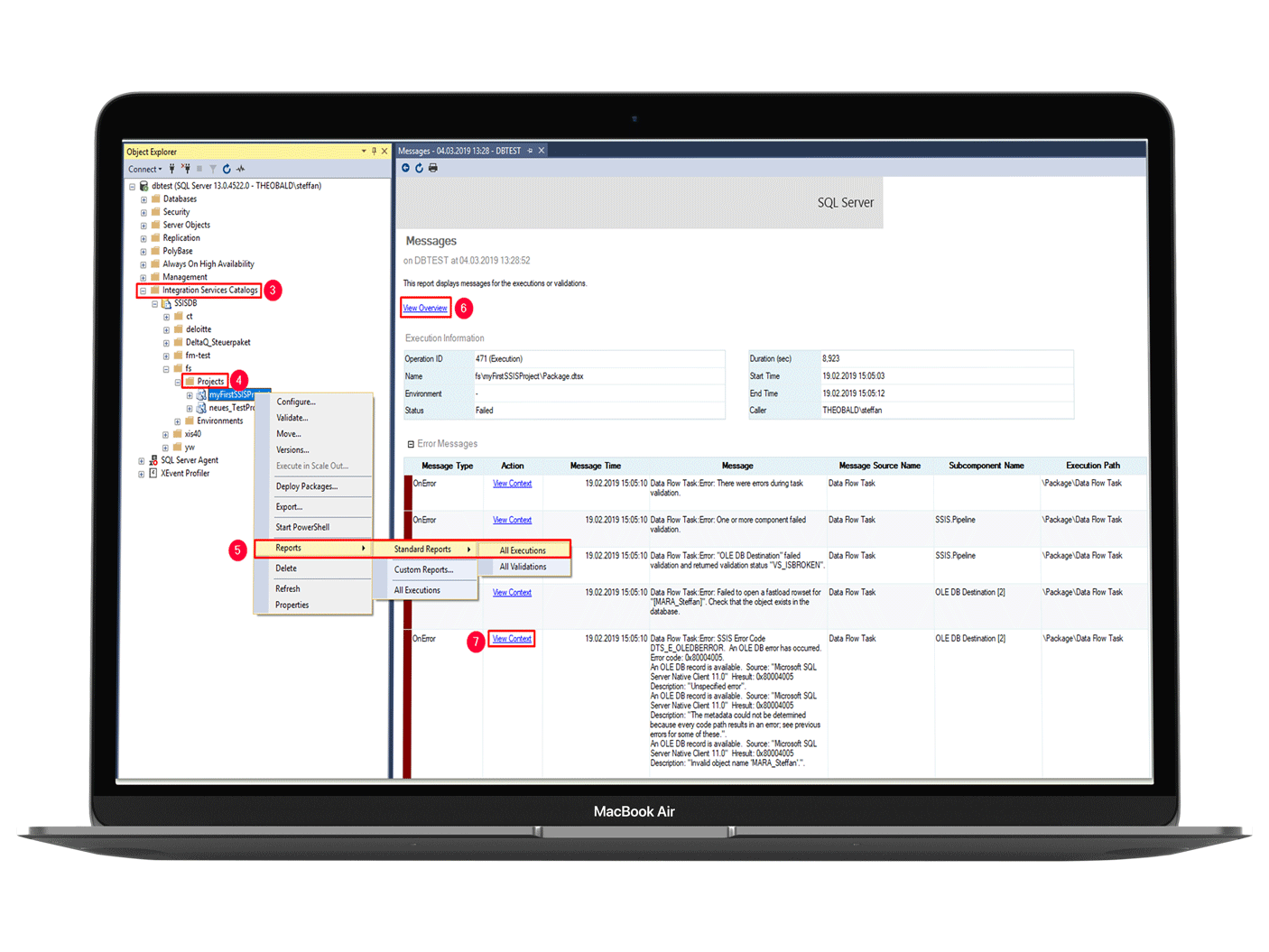Open Activity Monitor pulse icon in Object Explorer

click(240, 169)
